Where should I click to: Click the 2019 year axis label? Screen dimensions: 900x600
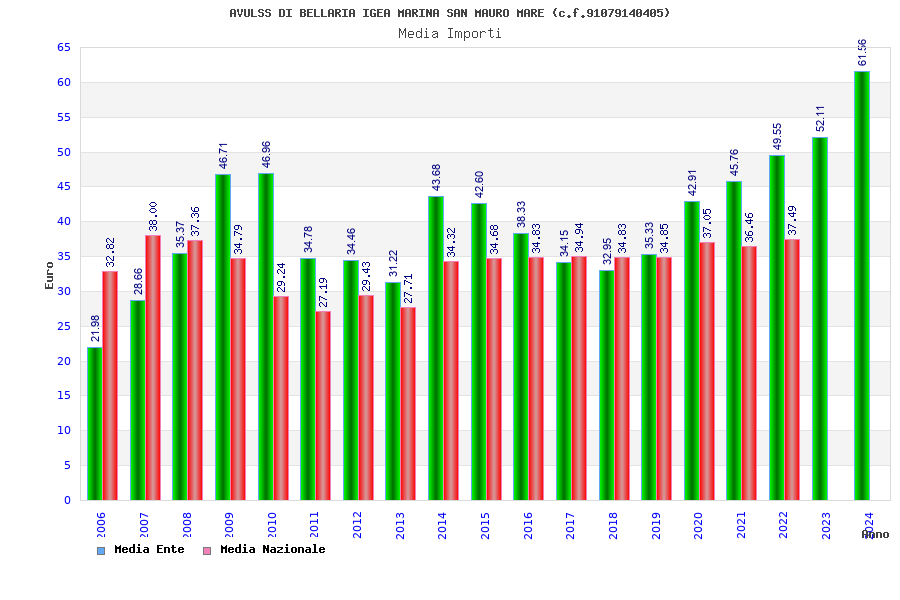pos(655,525)
